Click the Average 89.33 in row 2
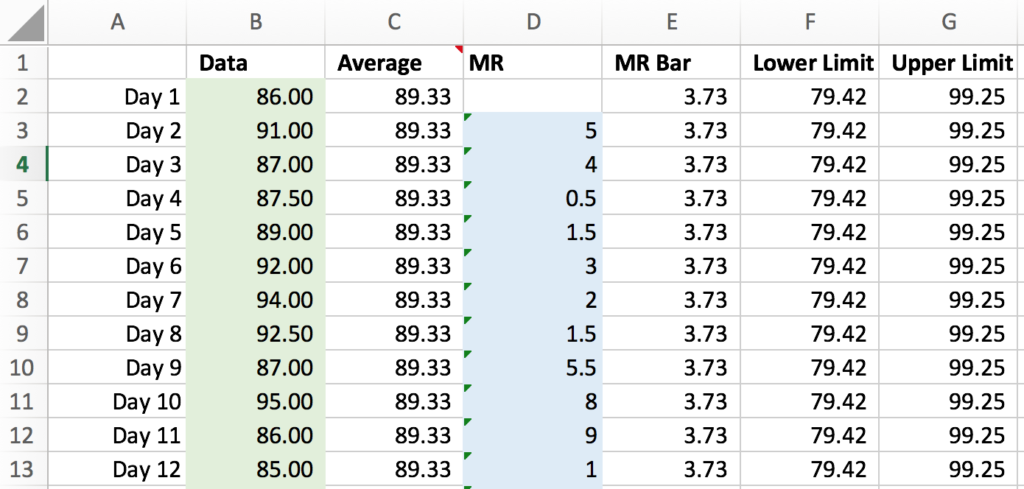The width and height of the screenshot is (1024, 489). pos(394,97)
